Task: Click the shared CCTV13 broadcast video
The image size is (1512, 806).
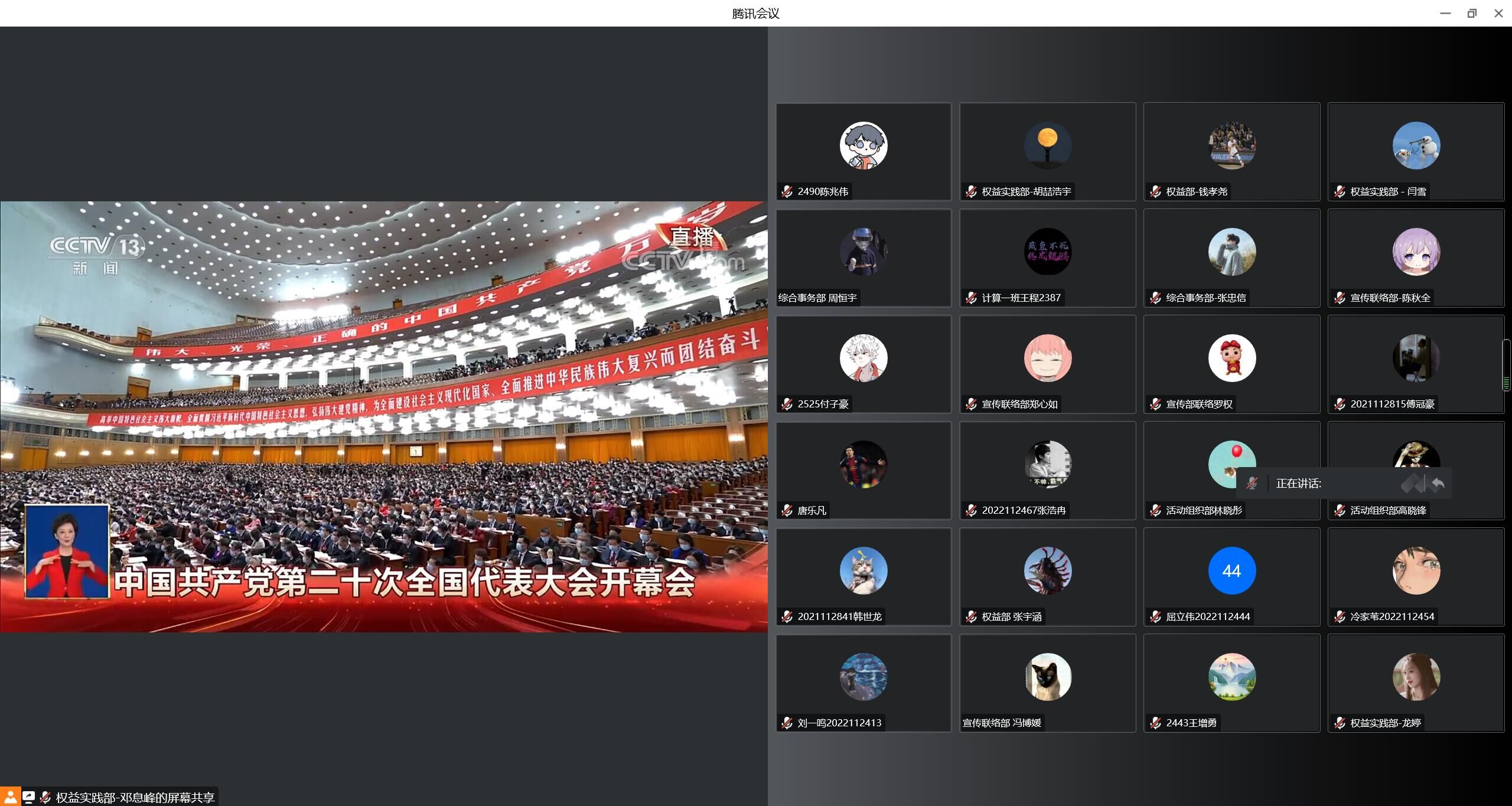Action: [x=384, y=417]
